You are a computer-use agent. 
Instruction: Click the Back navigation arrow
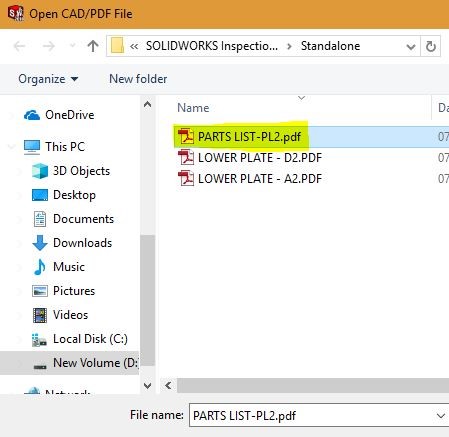(20, 46)
